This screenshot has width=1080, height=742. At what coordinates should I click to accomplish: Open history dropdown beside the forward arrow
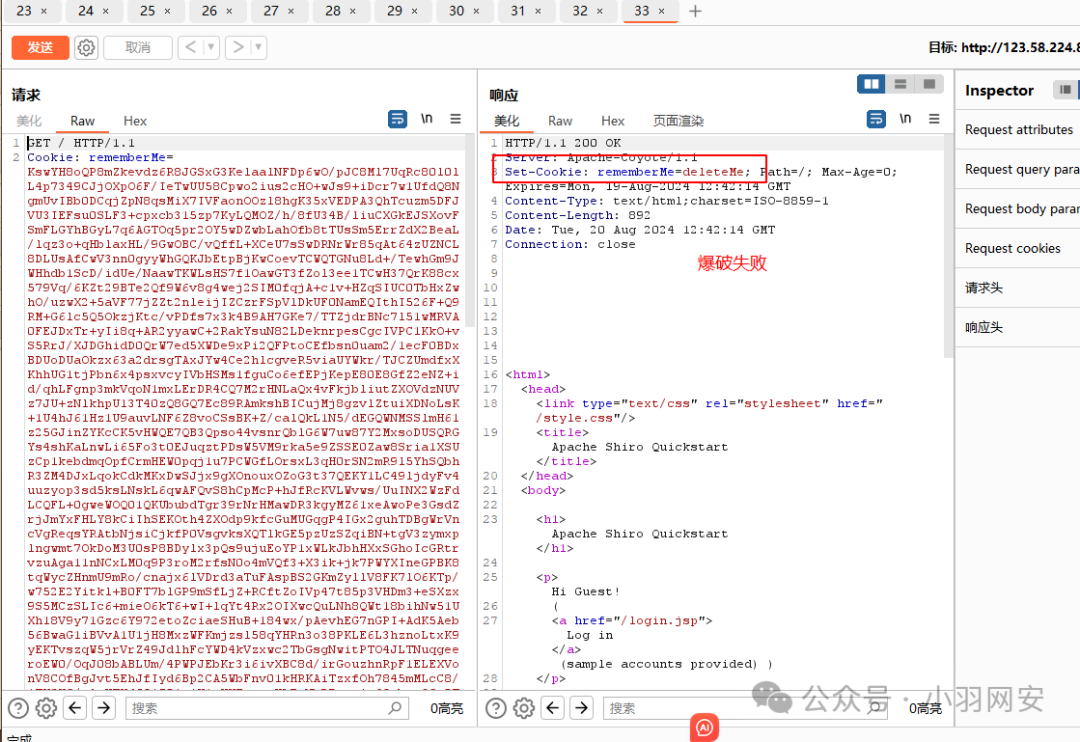[259, 48]
